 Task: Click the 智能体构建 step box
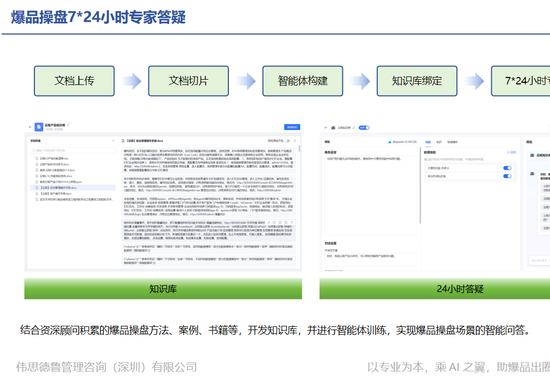tap(303, 81)
